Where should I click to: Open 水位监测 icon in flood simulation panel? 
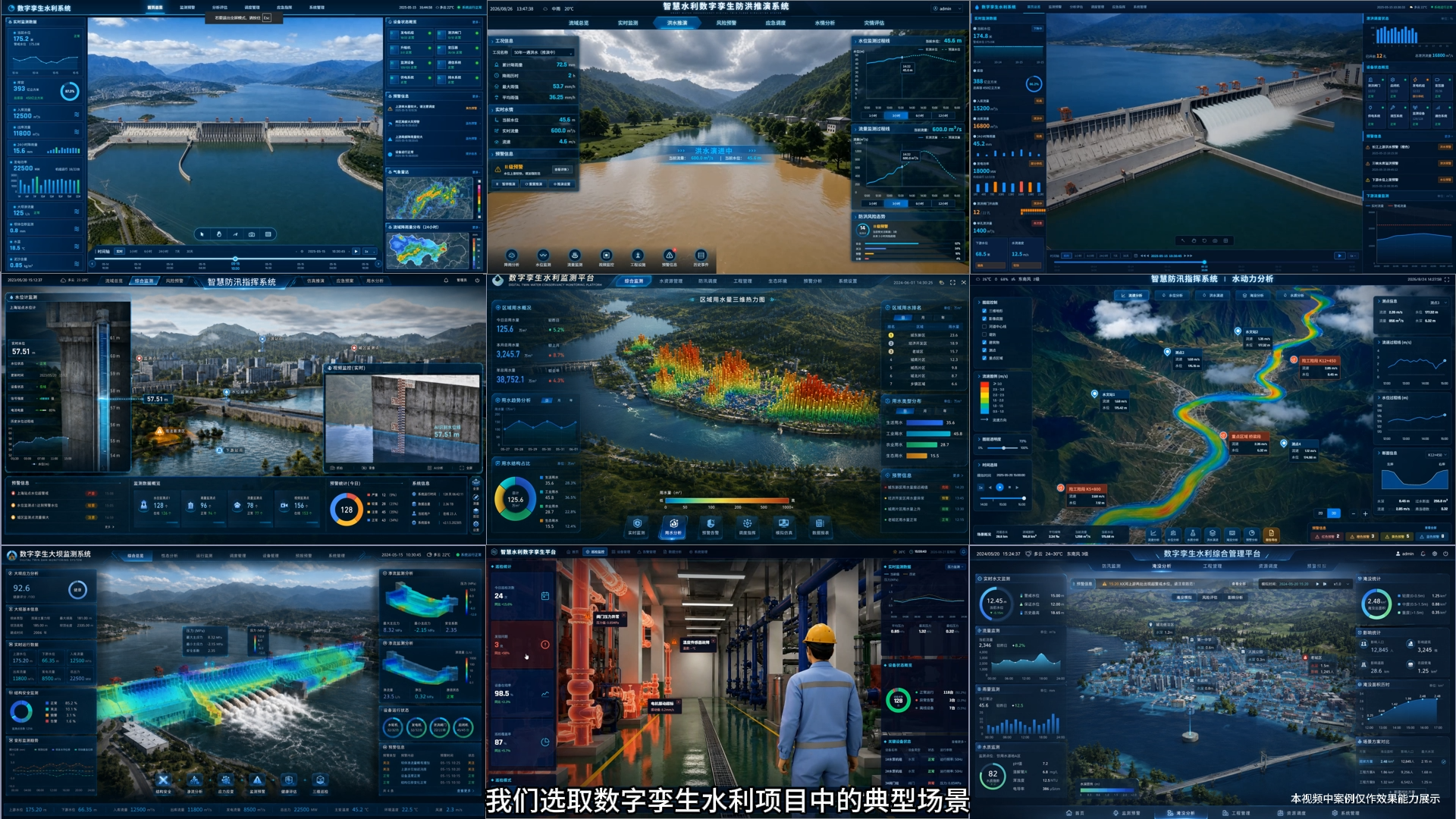[543, 256]
